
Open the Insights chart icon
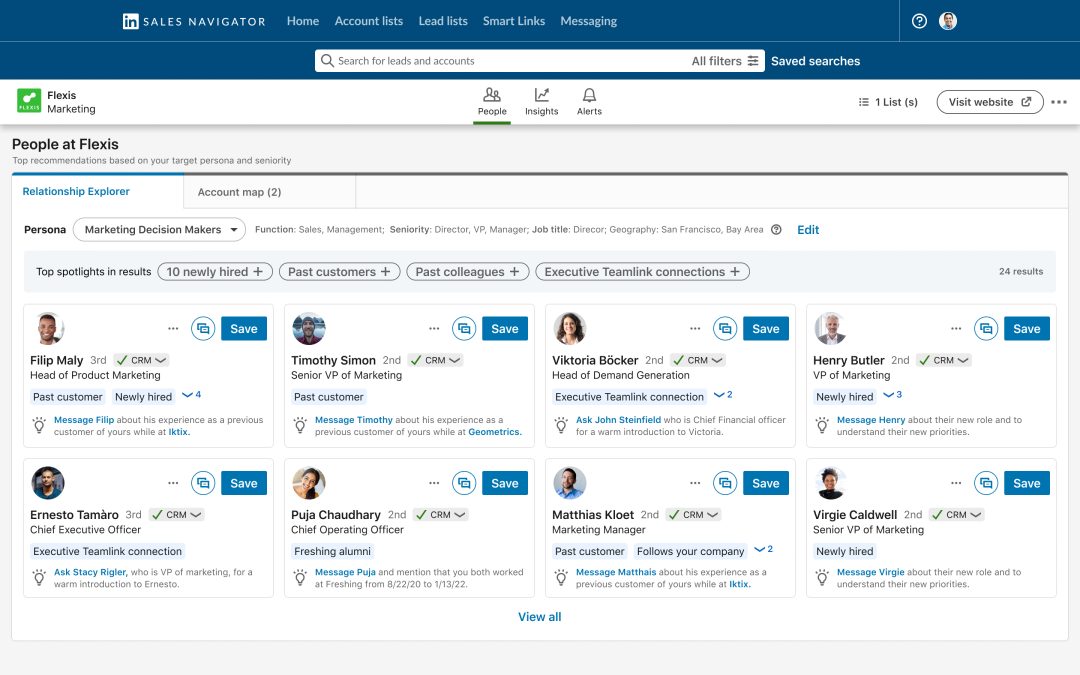(x=541, y=94)
